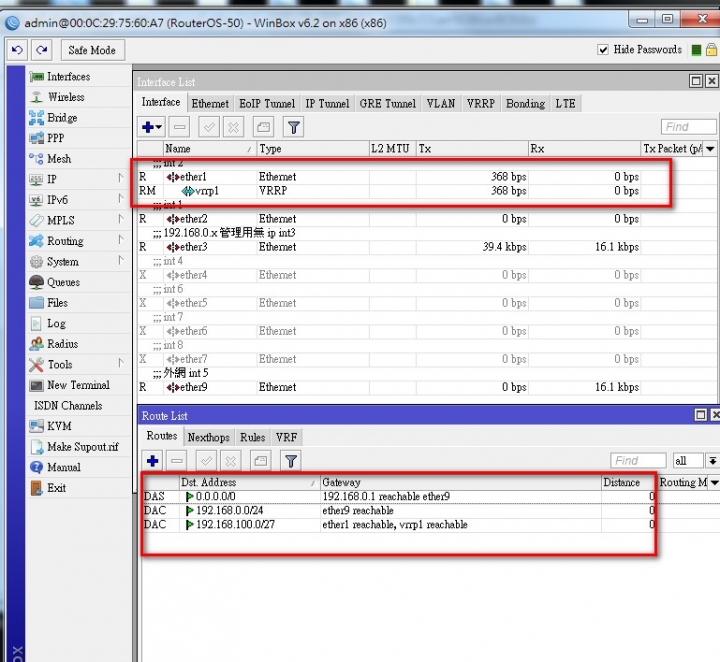Select the Interface tab
The image size is (720, 662).
[x=161, y=102]
